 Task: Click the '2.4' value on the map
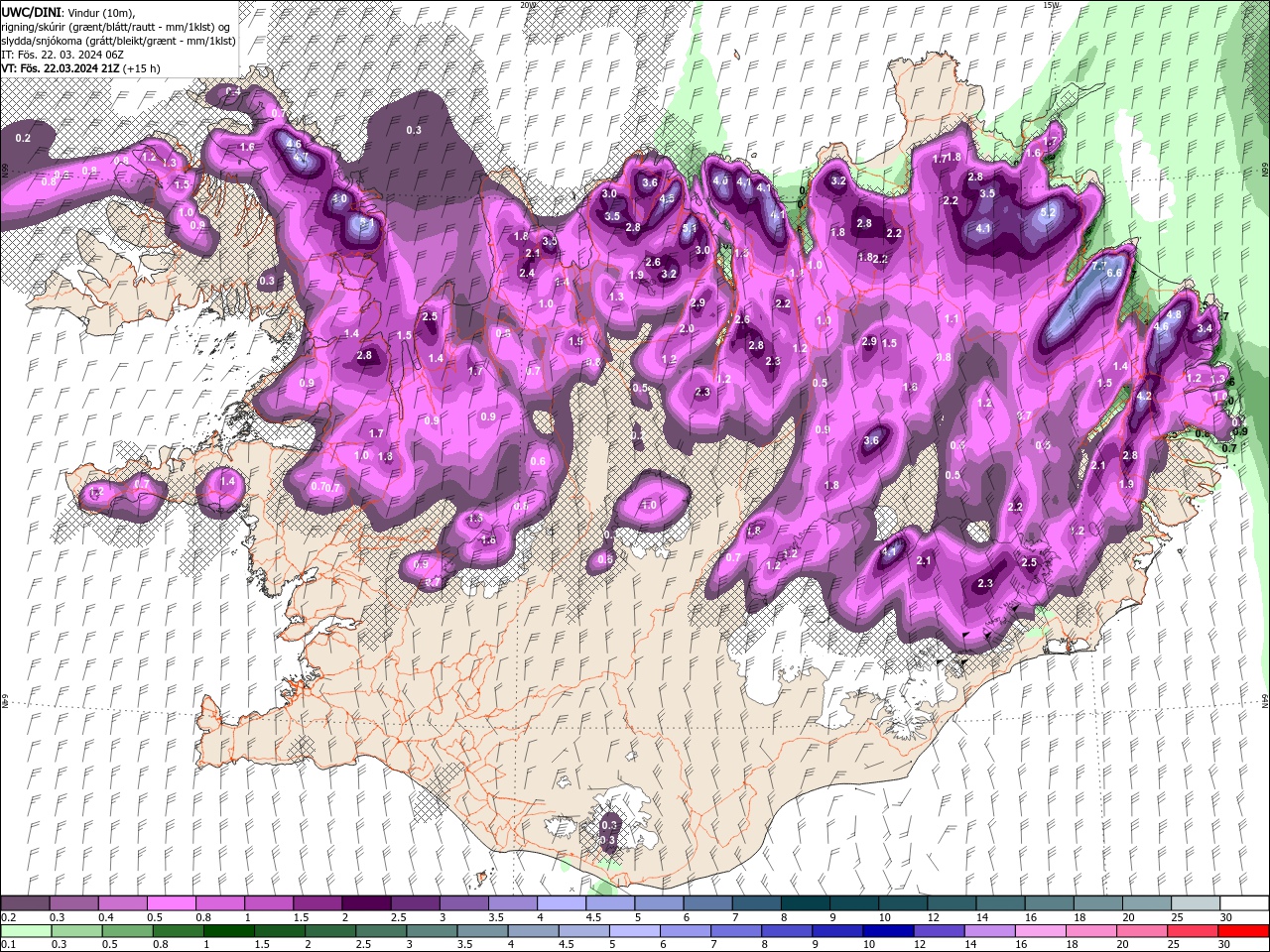(527, 274)
